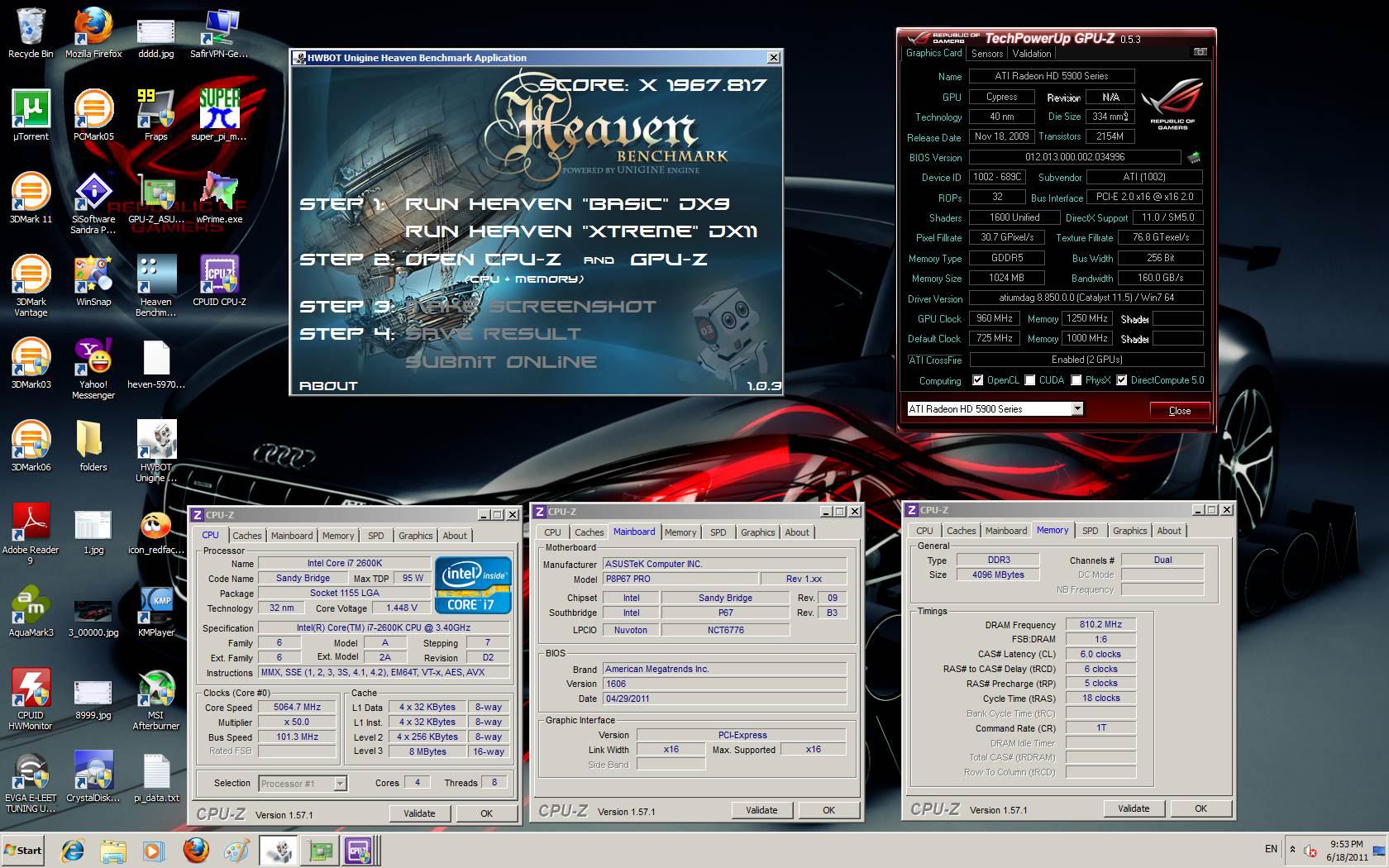Toggle the CUDA checkbox in GPU-Z
The width and height of the screenshot is (1389, 868).
pyautogui.click(x=1030, y=380)
